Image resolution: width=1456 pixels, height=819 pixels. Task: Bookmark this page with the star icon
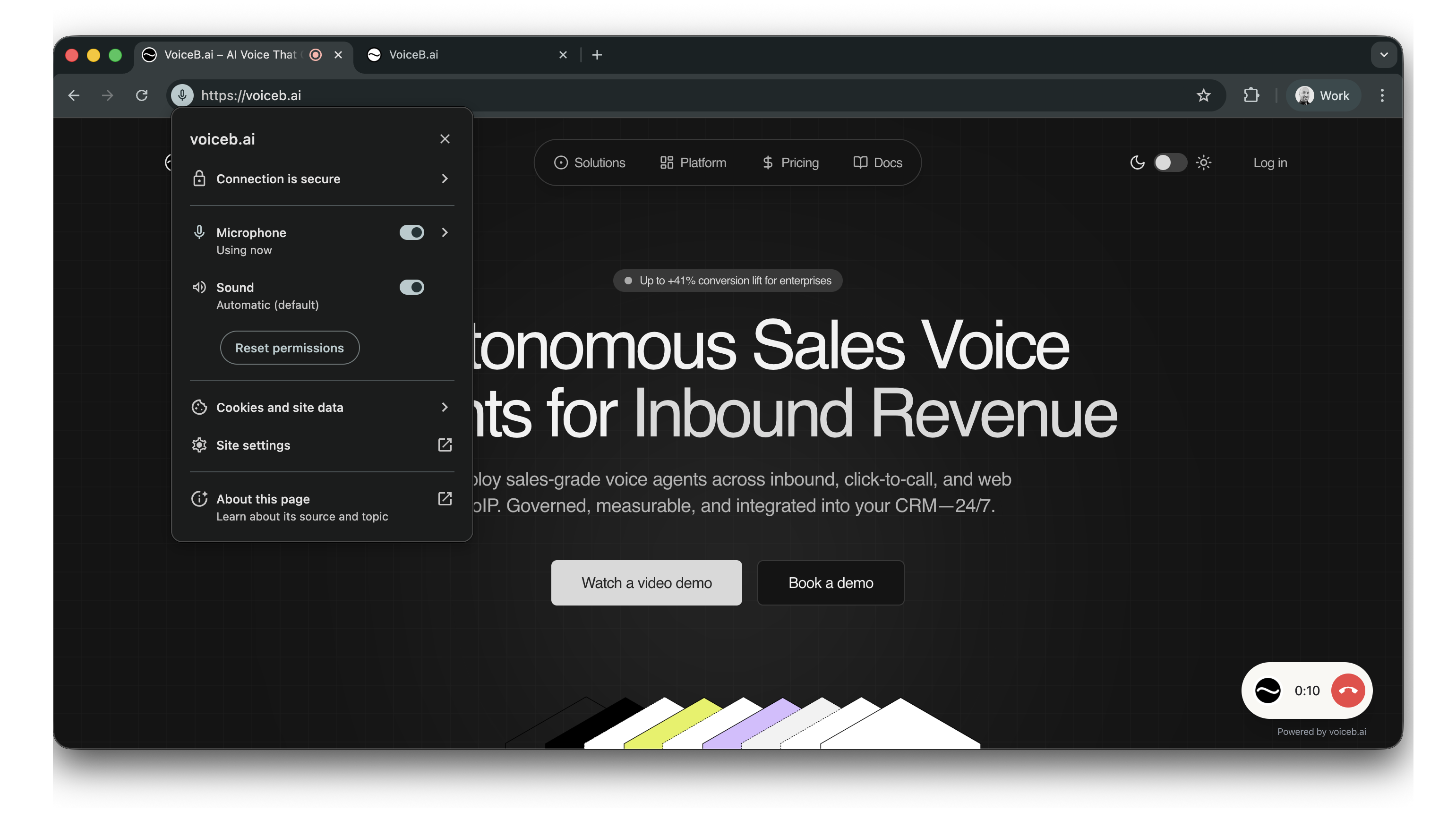pos(1203,95)
